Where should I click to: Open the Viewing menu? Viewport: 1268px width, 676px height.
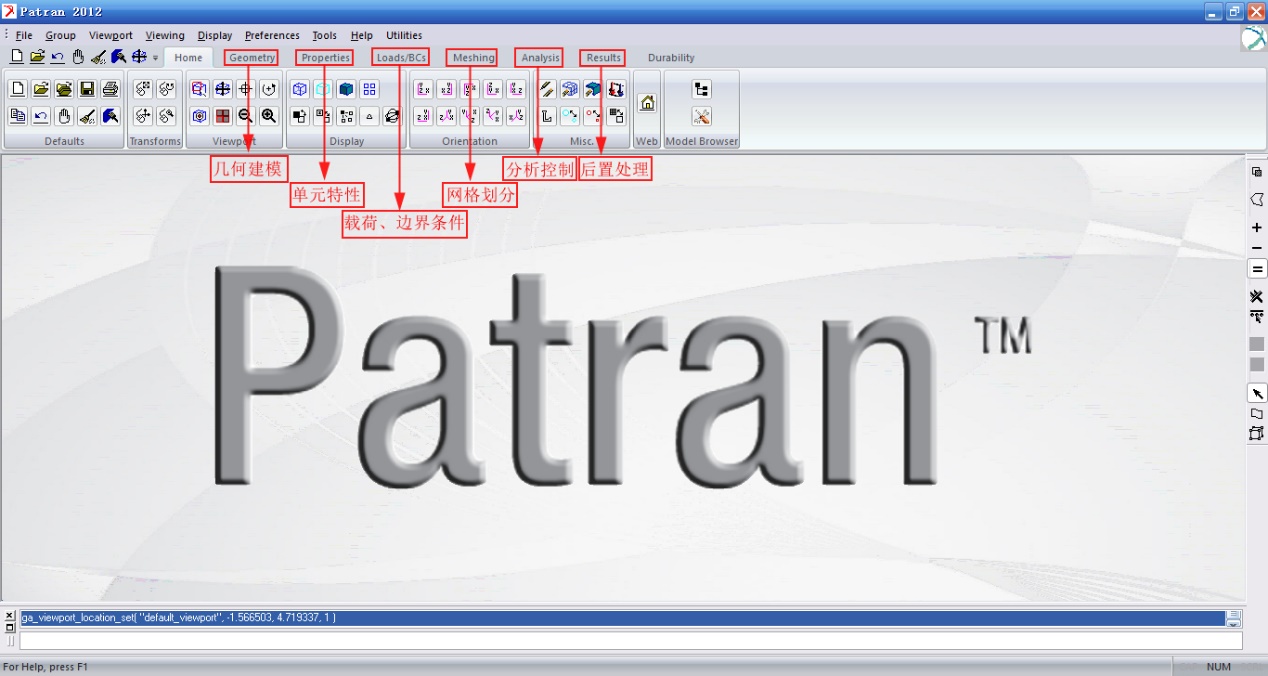(165, 35)
